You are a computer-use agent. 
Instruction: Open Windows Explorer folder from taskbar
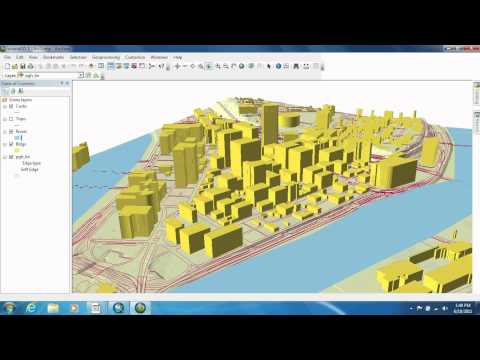pos(53,308)
